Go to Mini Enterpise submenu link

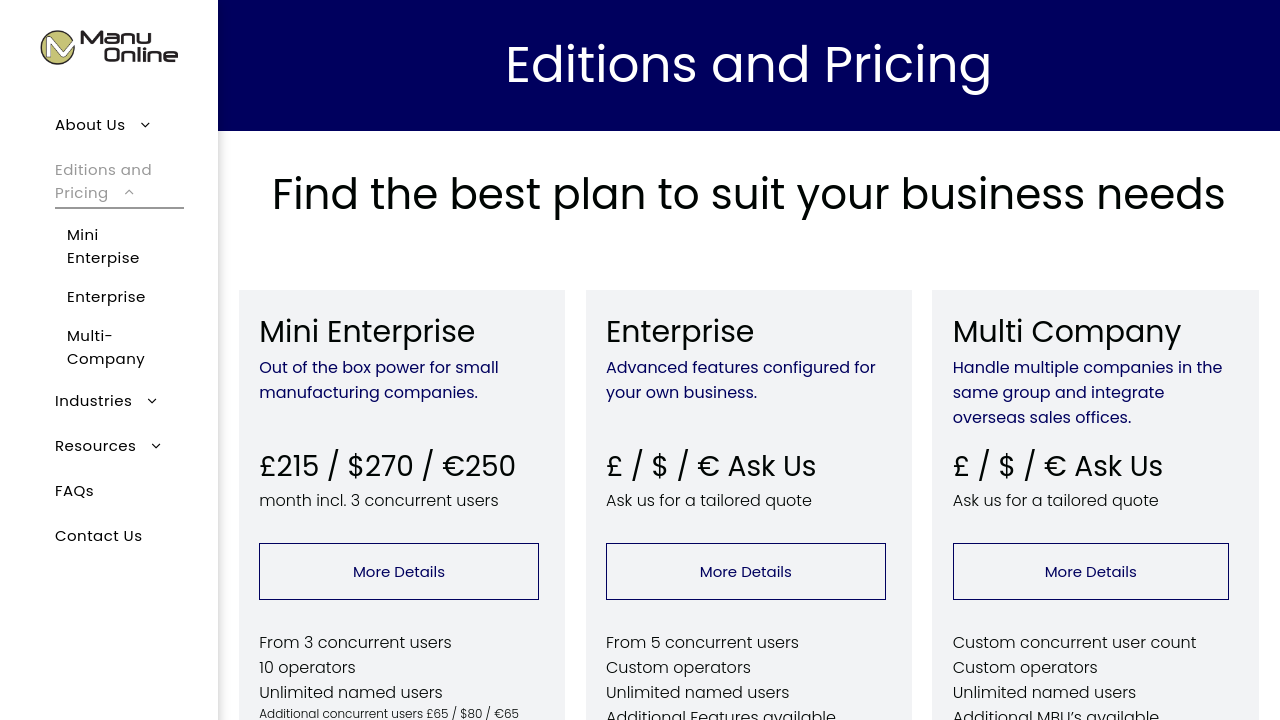click(103, 246)
